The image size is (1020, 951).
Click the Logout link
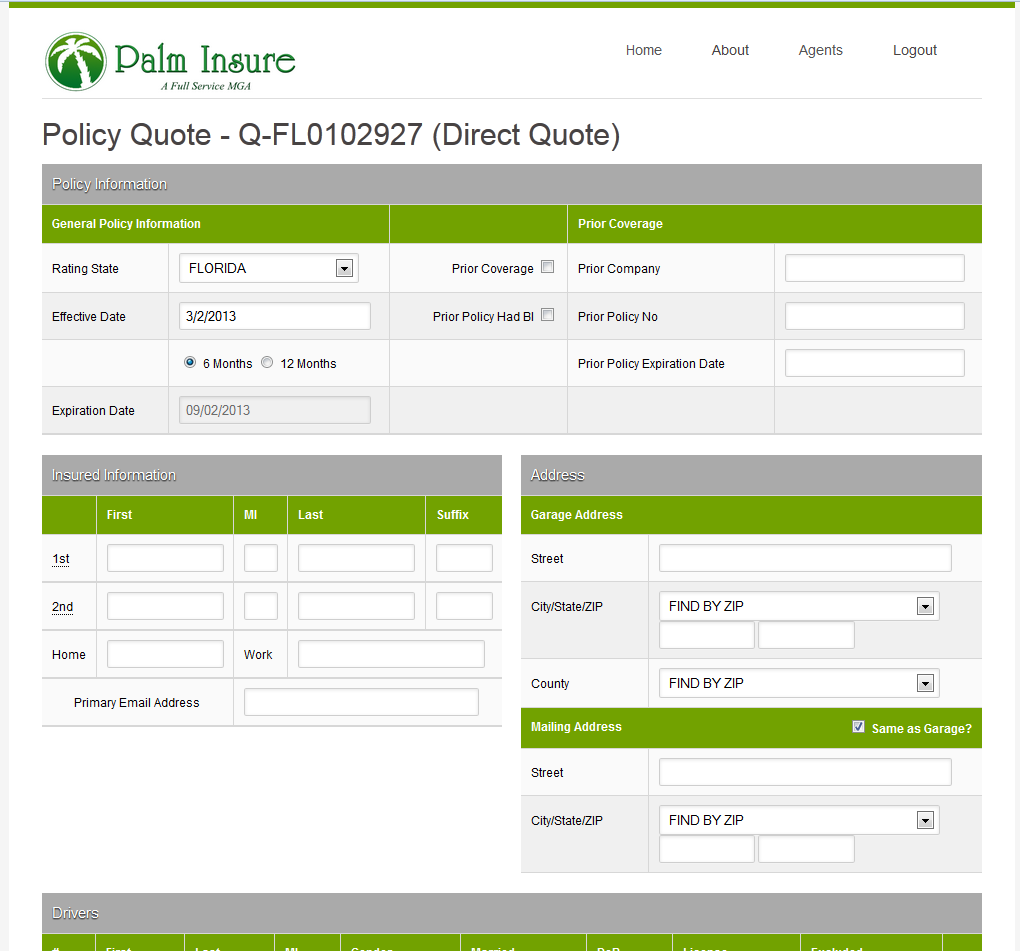(x=914, y=50)
